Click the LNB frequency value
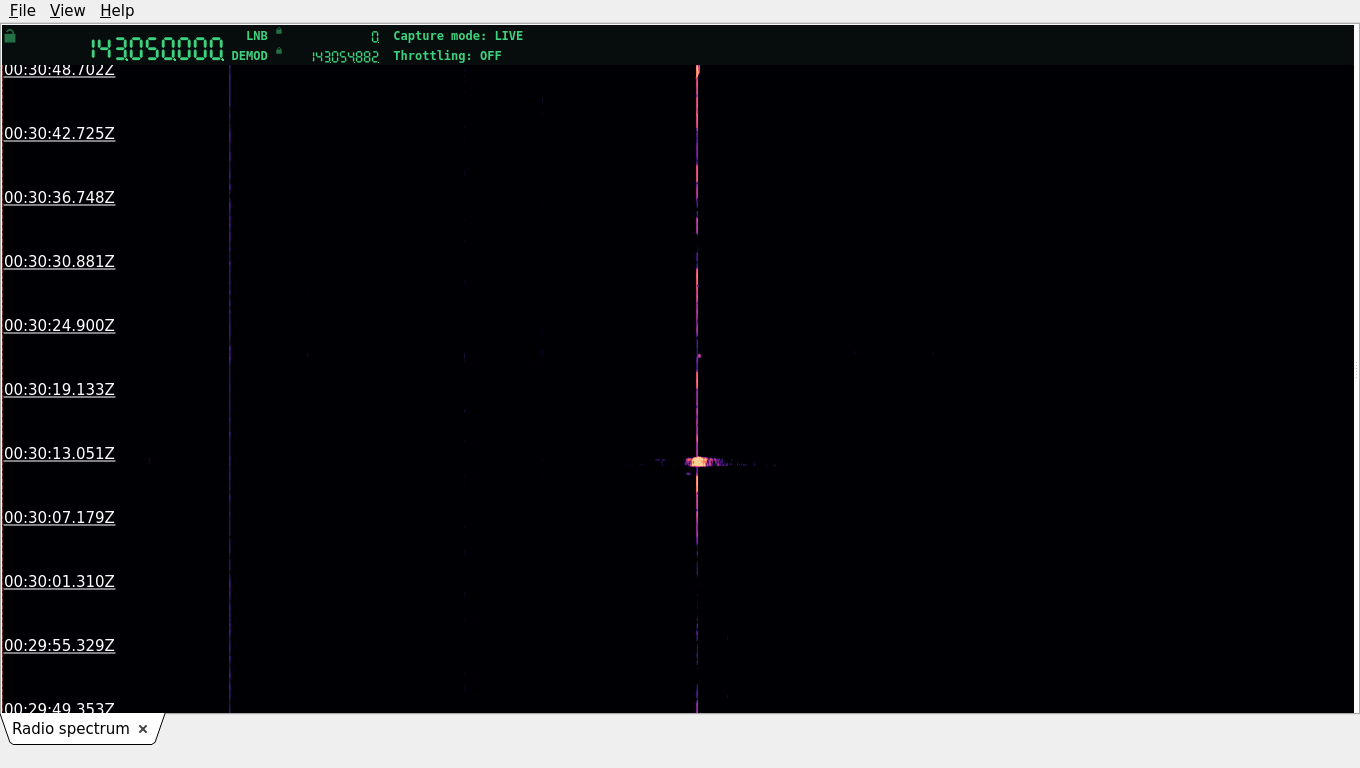1360x768 pixels. click(375, 37)
